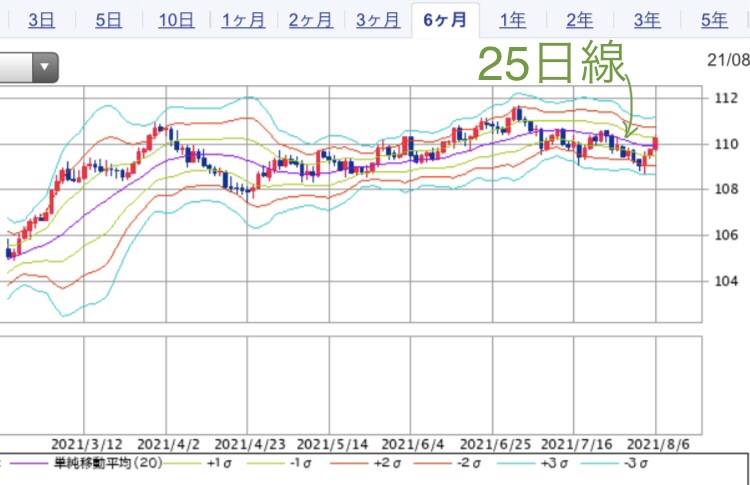Open the dropdown arrow above the chart
Viewport: 750px width, 485px height.
point(45,67)
